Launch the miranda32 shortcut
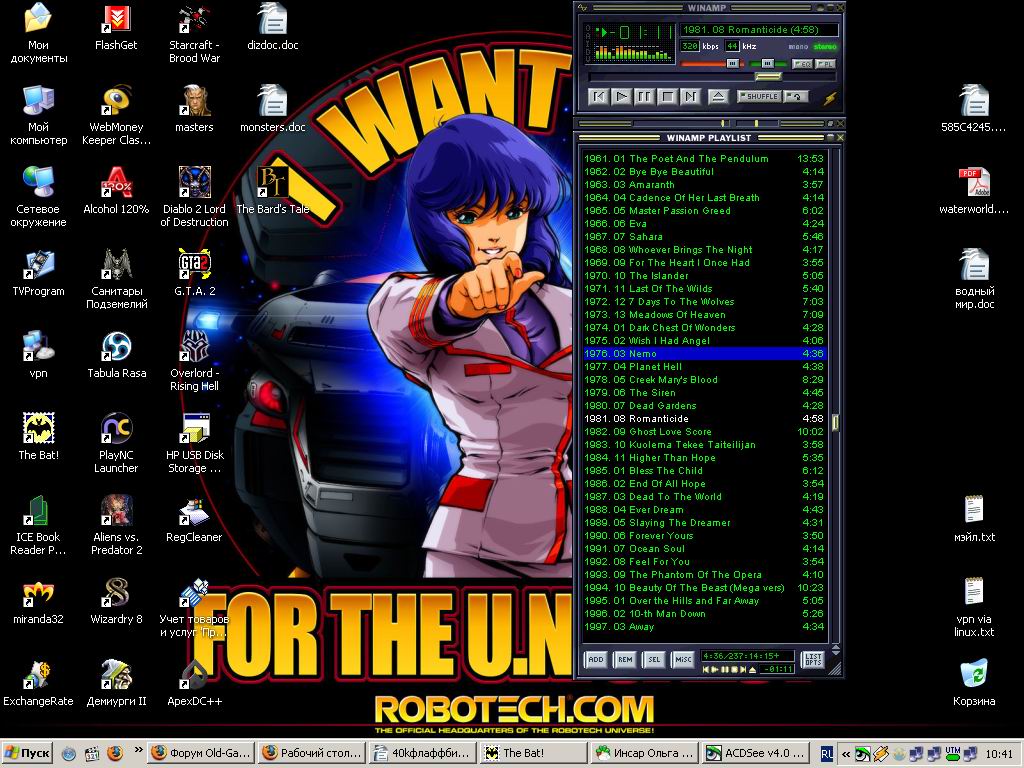1024x768 pixels. [39, 601]
